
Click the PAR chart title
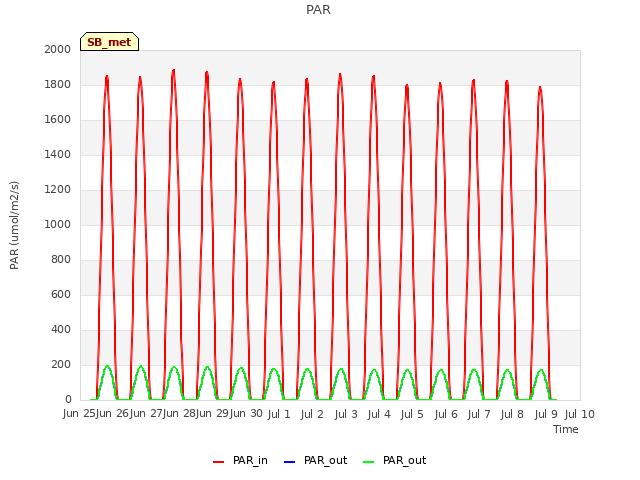click(318, 10)
